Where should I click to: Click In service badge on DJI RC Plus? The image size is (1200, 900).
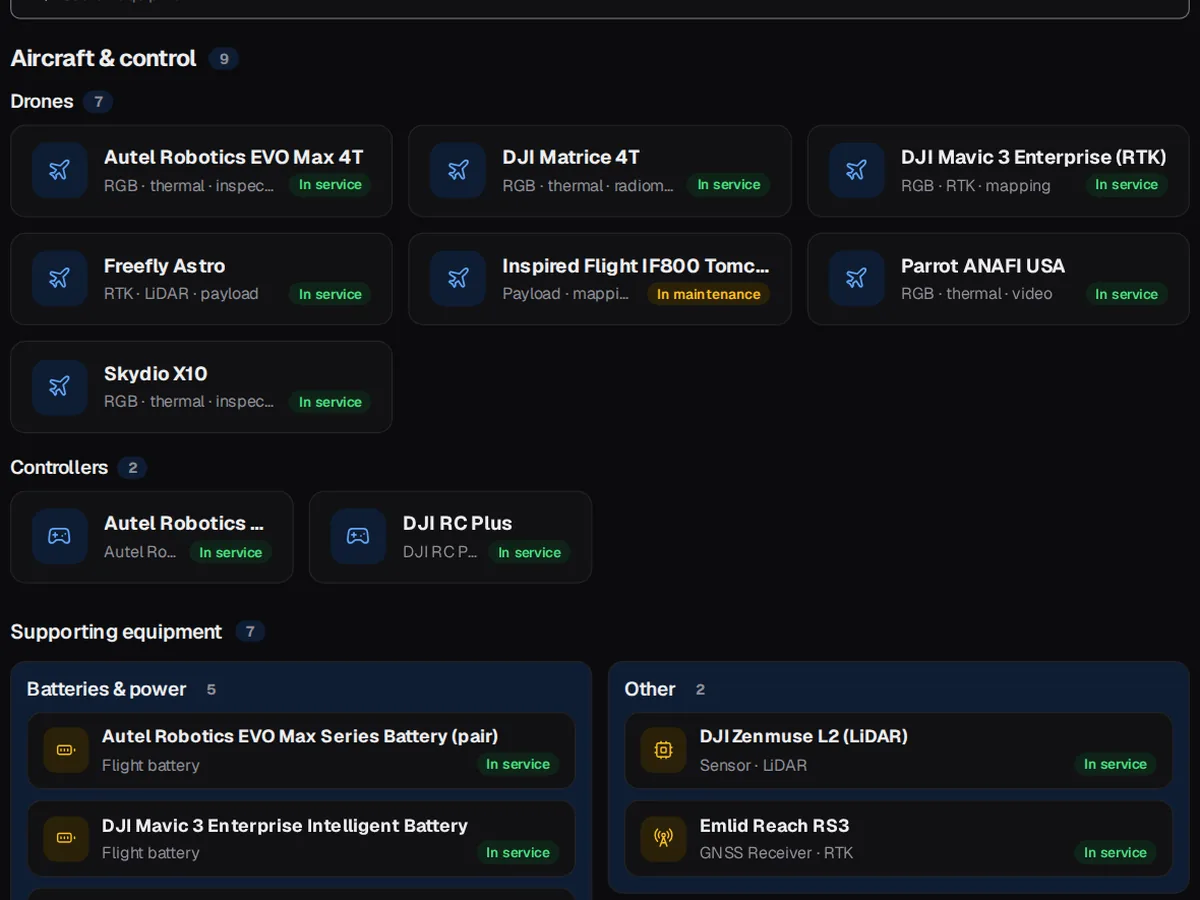[529, 552]
